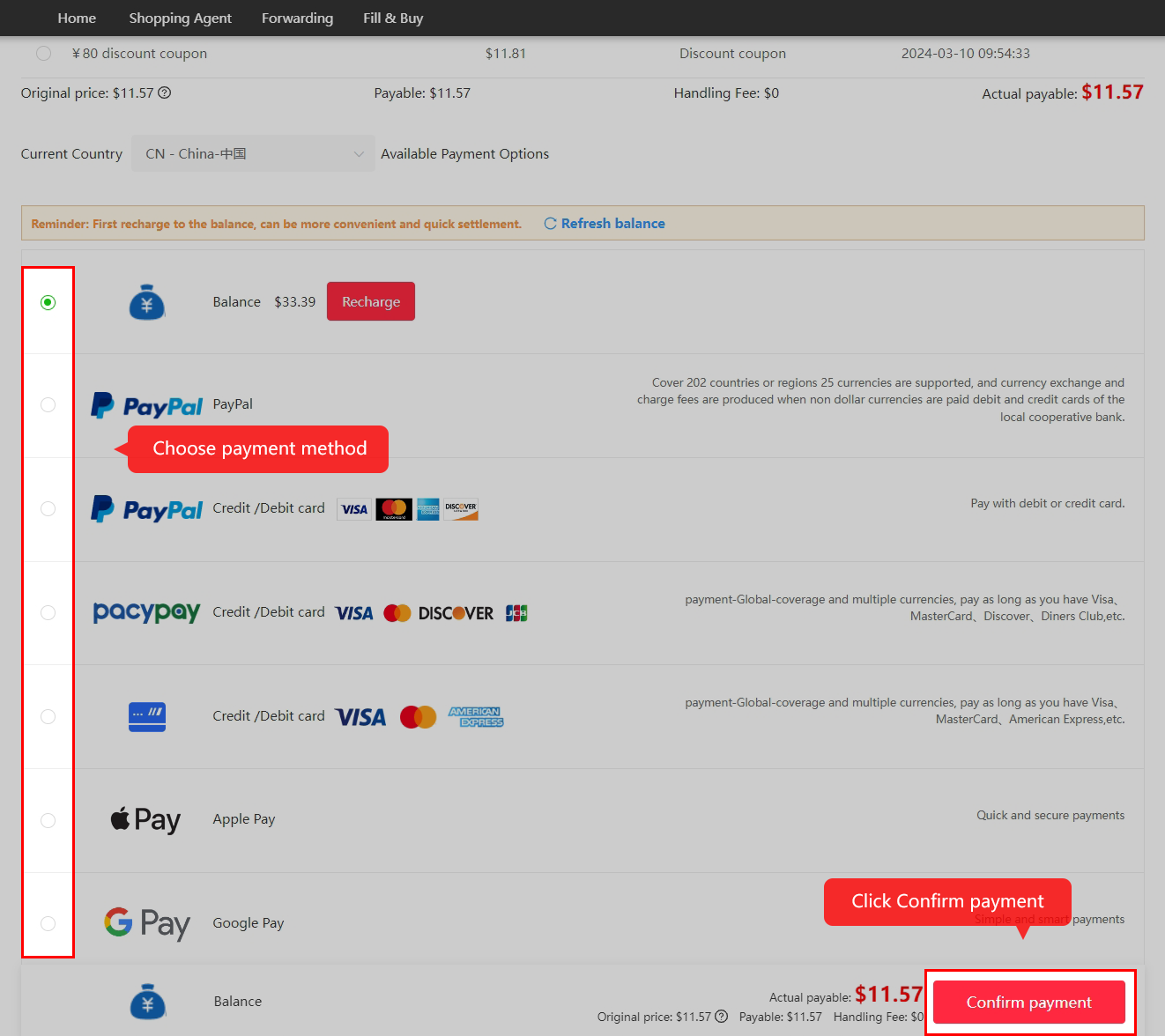This screenshot has width=1165, height=1036.
Task: Click the PayPal logo in PayPal row
Action: click(x=147, y=405)
